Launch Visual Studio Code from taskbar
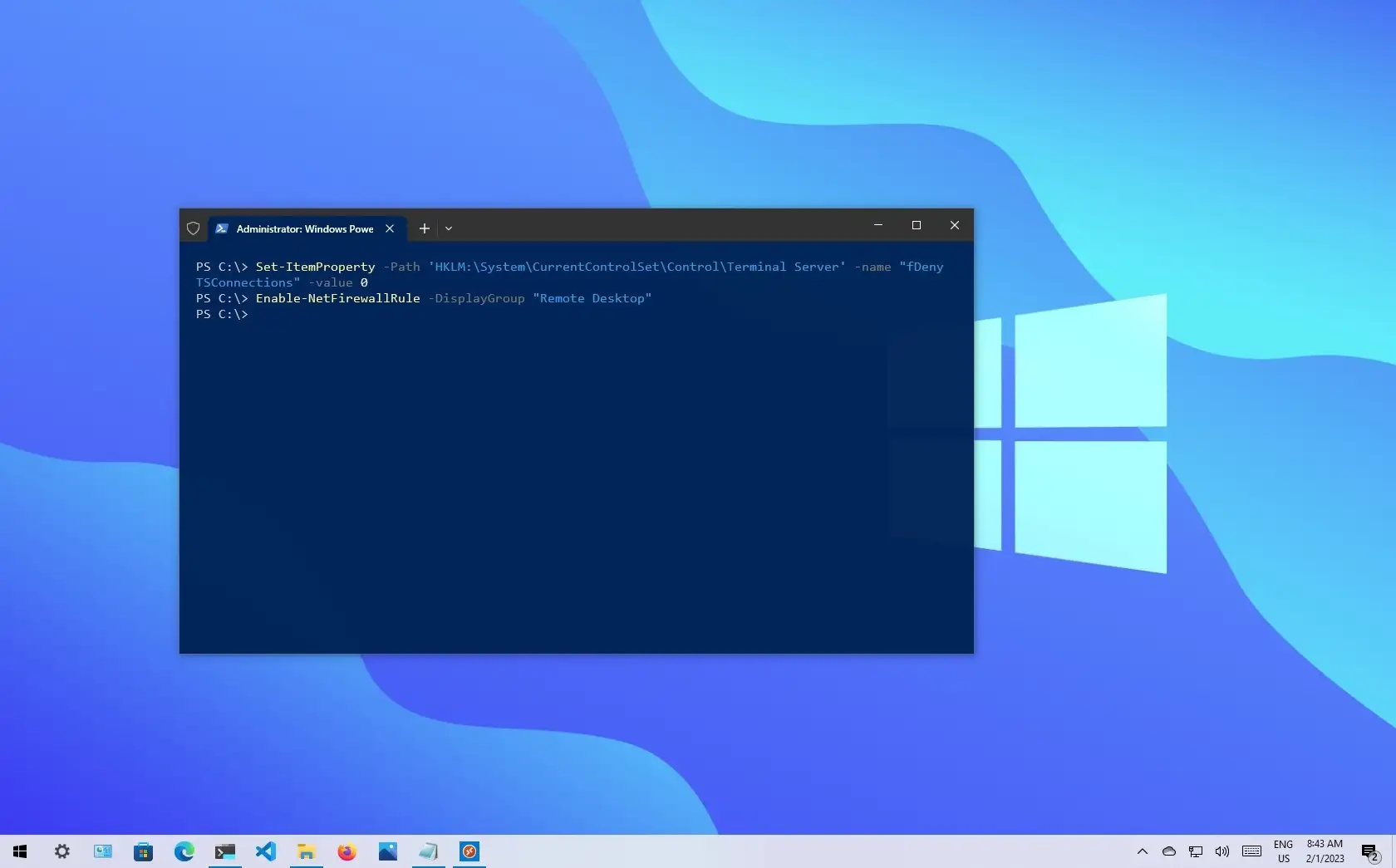 coord(266,851)
